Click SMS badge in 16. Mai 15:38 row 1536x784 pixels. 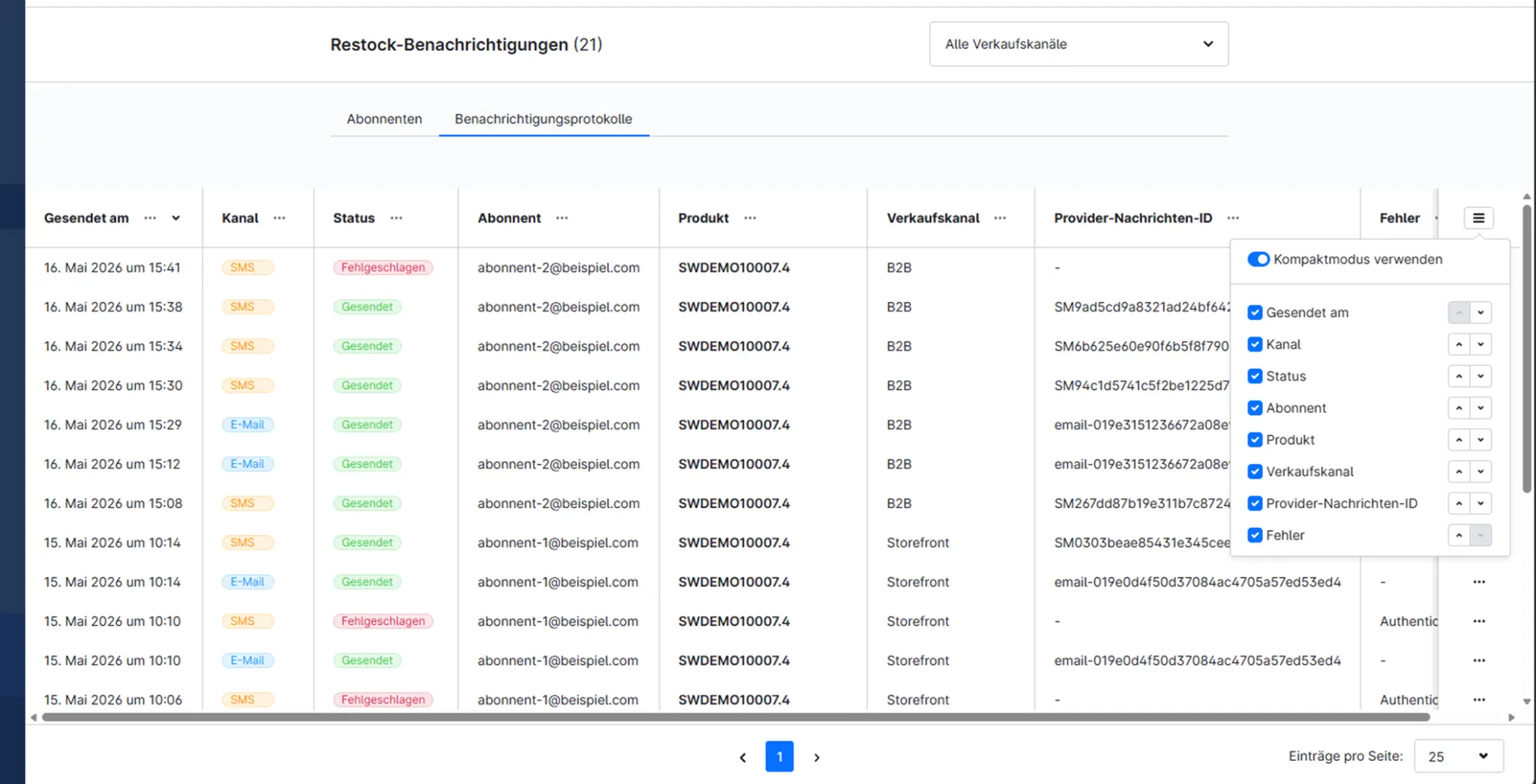[x=247, y=307]
